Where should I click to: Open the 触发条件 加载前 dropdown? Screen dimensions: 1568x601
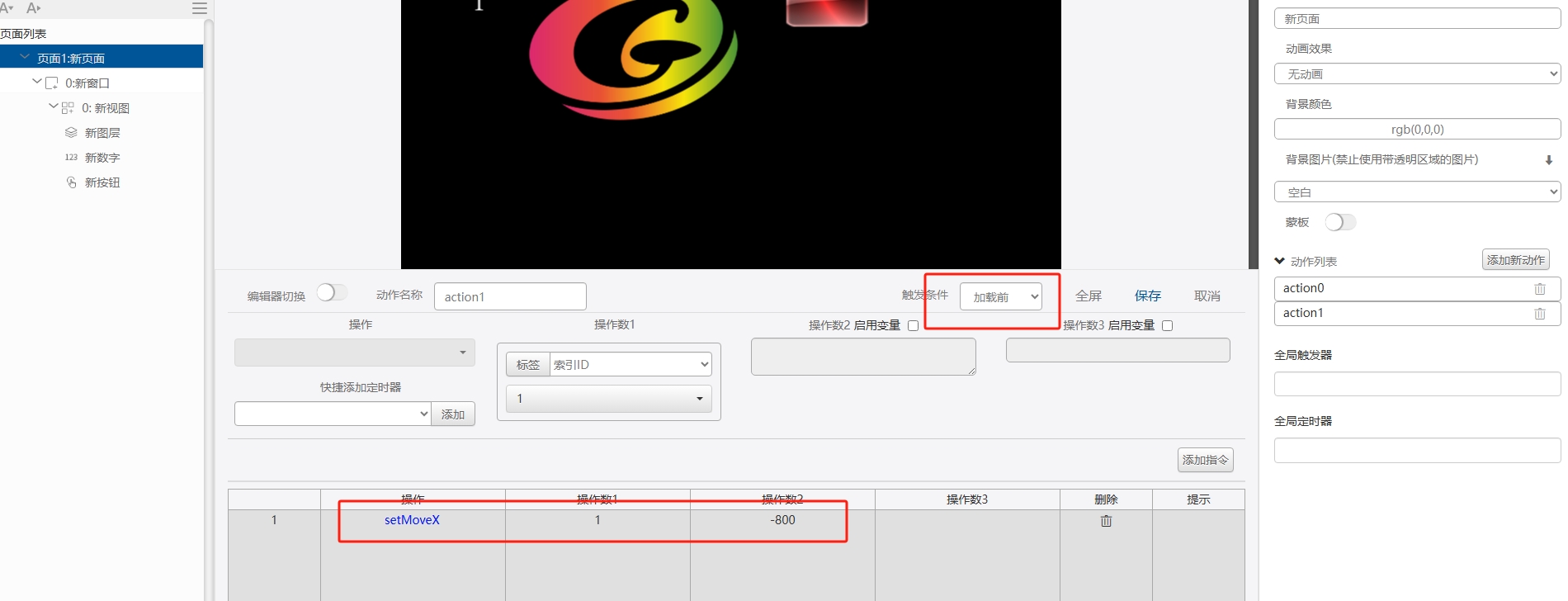pyautogui.click(x=1001, y=297)
